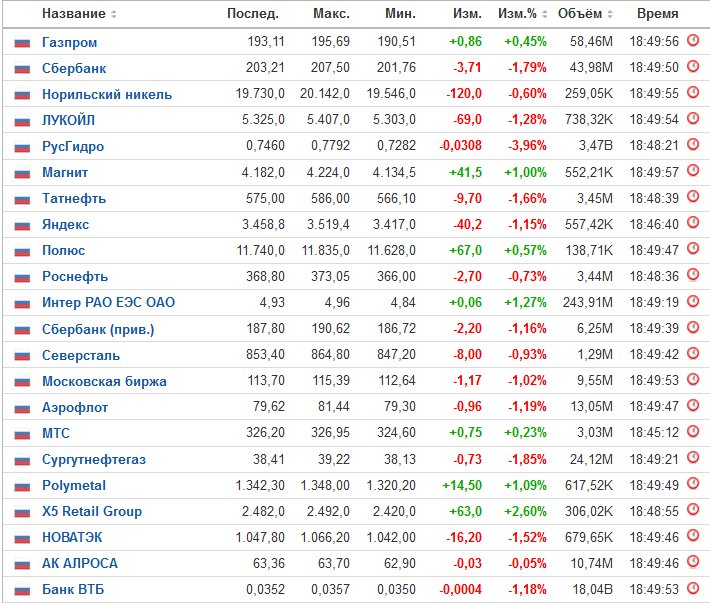This screenshot has width=710, height=603.
Task: Open the Московская биржа link
Action: 104,381
